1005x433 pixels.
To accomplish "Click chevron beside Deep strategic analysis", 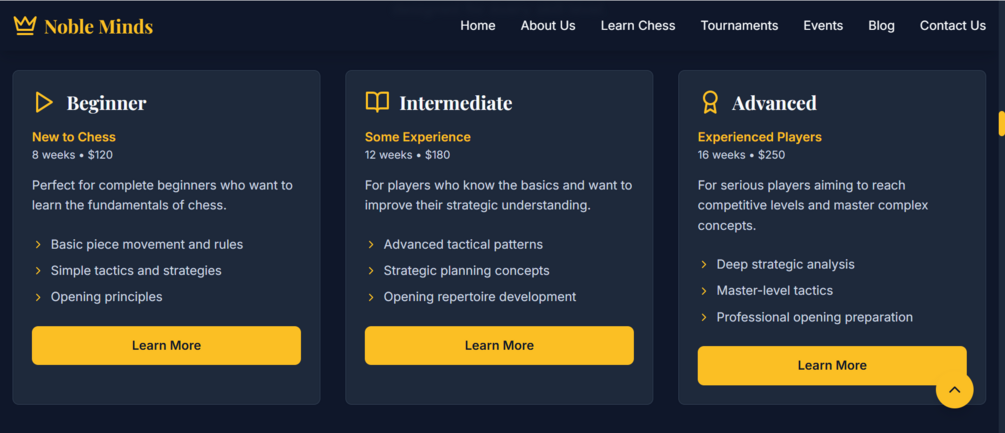I will coord(704,265).
